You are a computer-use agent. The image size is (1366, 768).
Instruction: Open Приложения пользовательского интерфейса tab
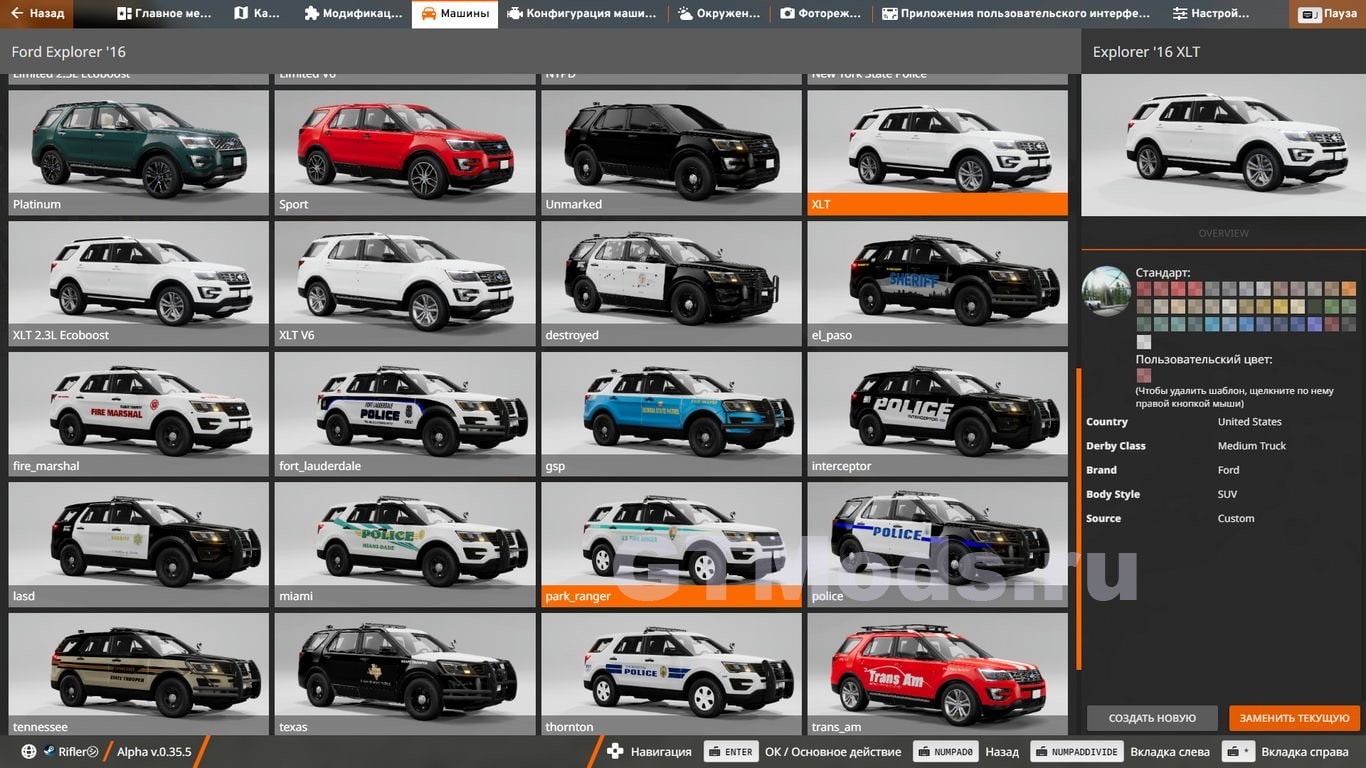click(x=1017, y=14)
